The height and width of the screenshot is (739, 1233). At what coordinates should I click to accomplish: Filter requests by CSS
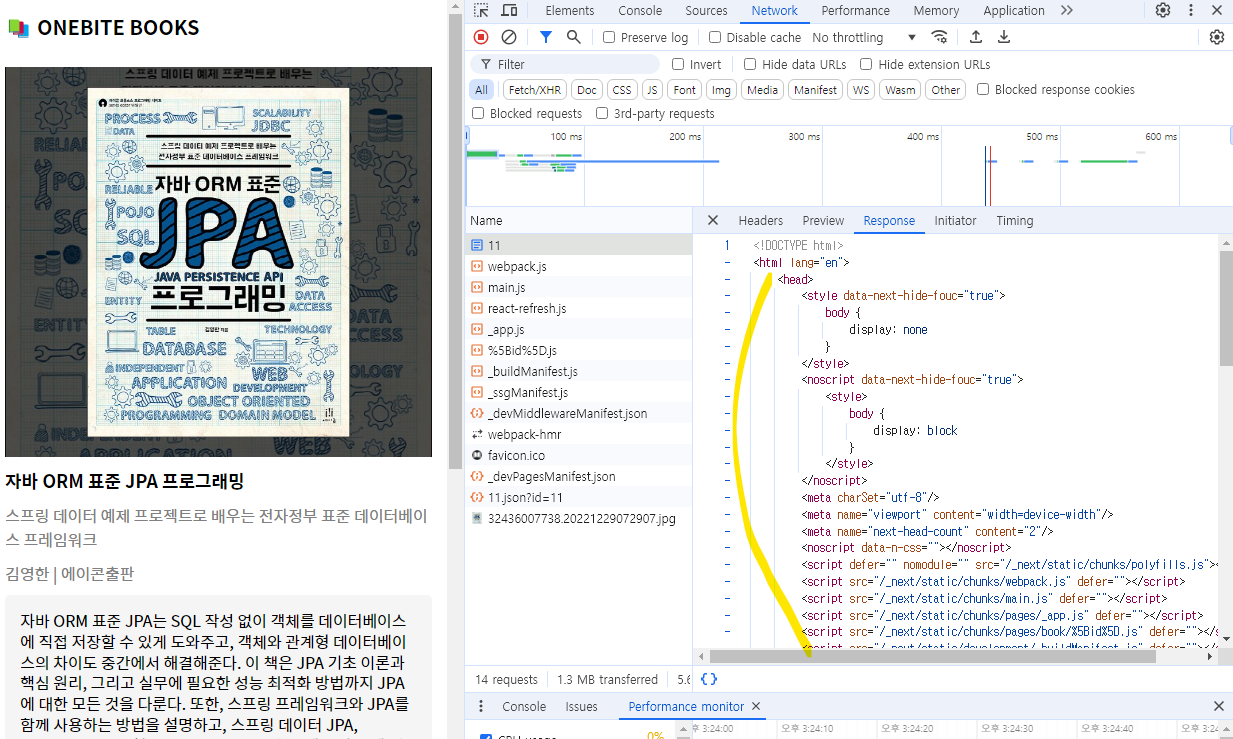(x=622, y=89)
